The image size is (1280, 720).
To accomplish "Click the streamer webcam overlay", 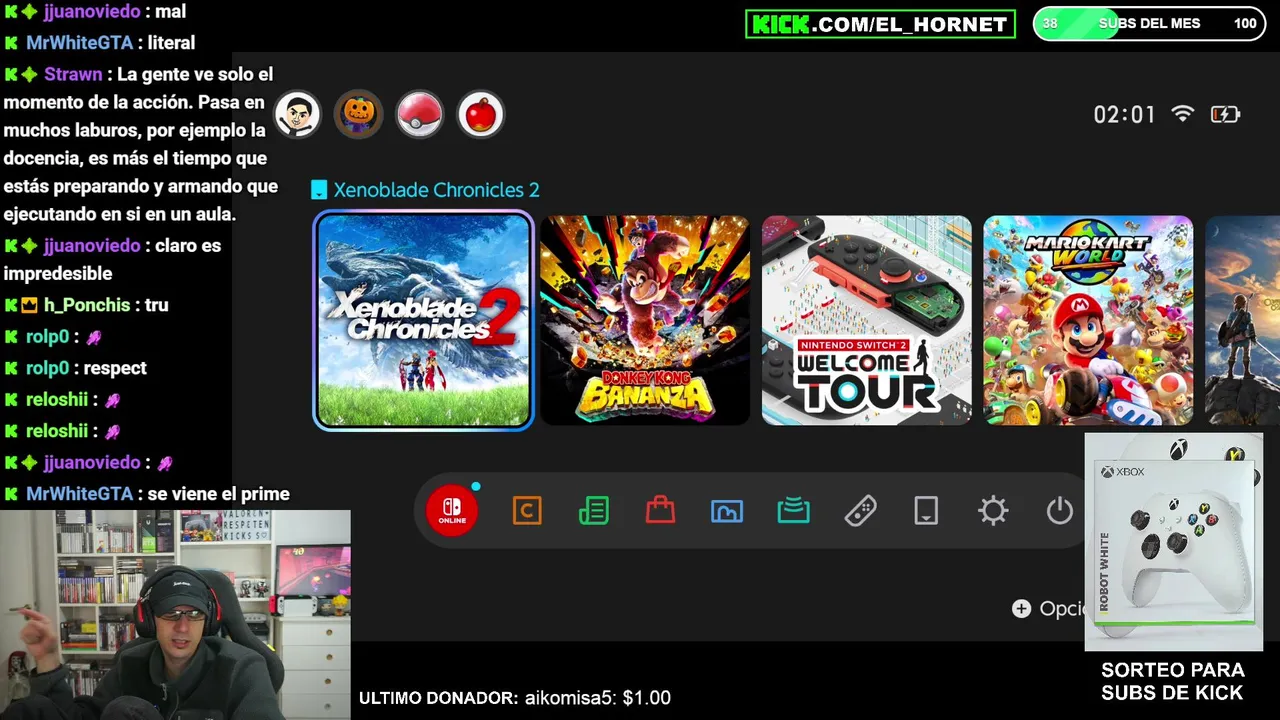I will point(175,615).
